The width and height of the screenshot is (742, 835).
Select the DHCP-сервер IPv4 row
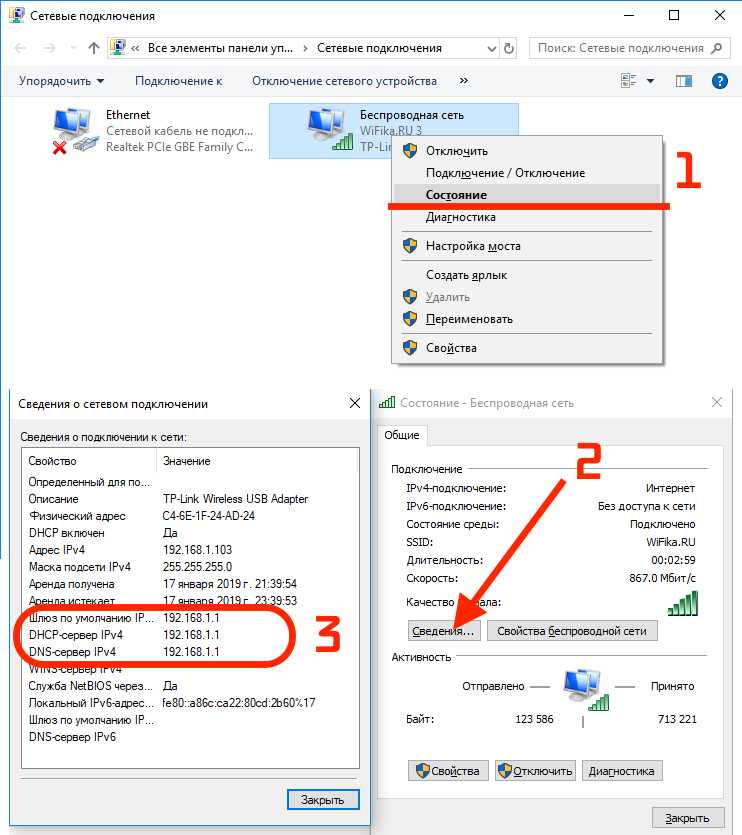[x=190, y=635]
